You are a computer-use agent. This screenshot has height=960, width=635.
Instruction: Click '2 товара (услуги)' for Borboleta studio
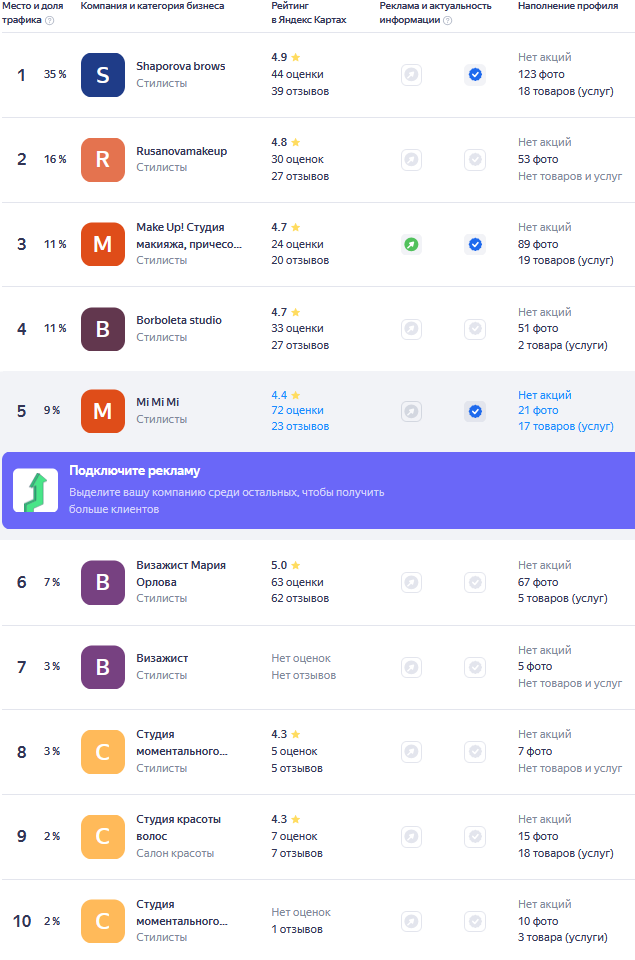click(x=563, y=345)
